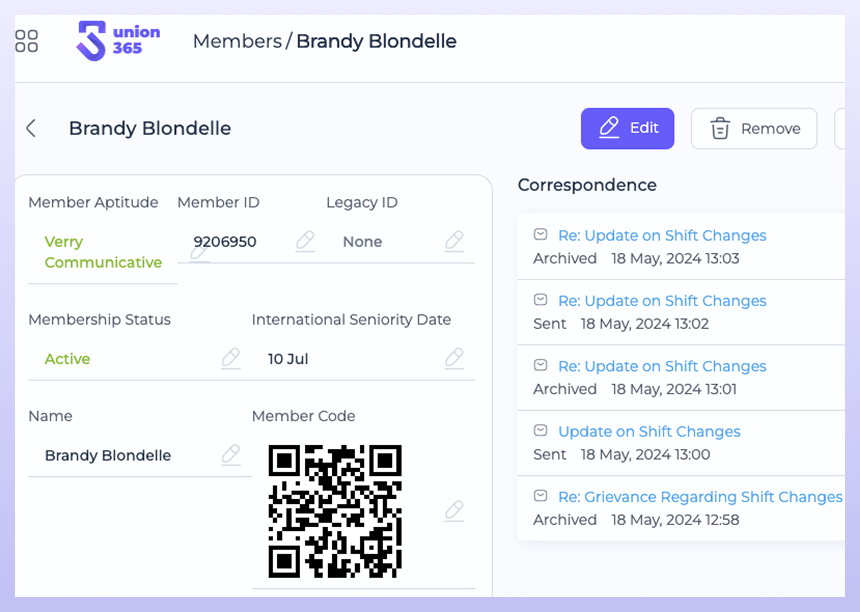860x612 pixels.
Task: Open archived 'Re: Update on Shift Changes' 13:03
Action: (x=662, y=236)
